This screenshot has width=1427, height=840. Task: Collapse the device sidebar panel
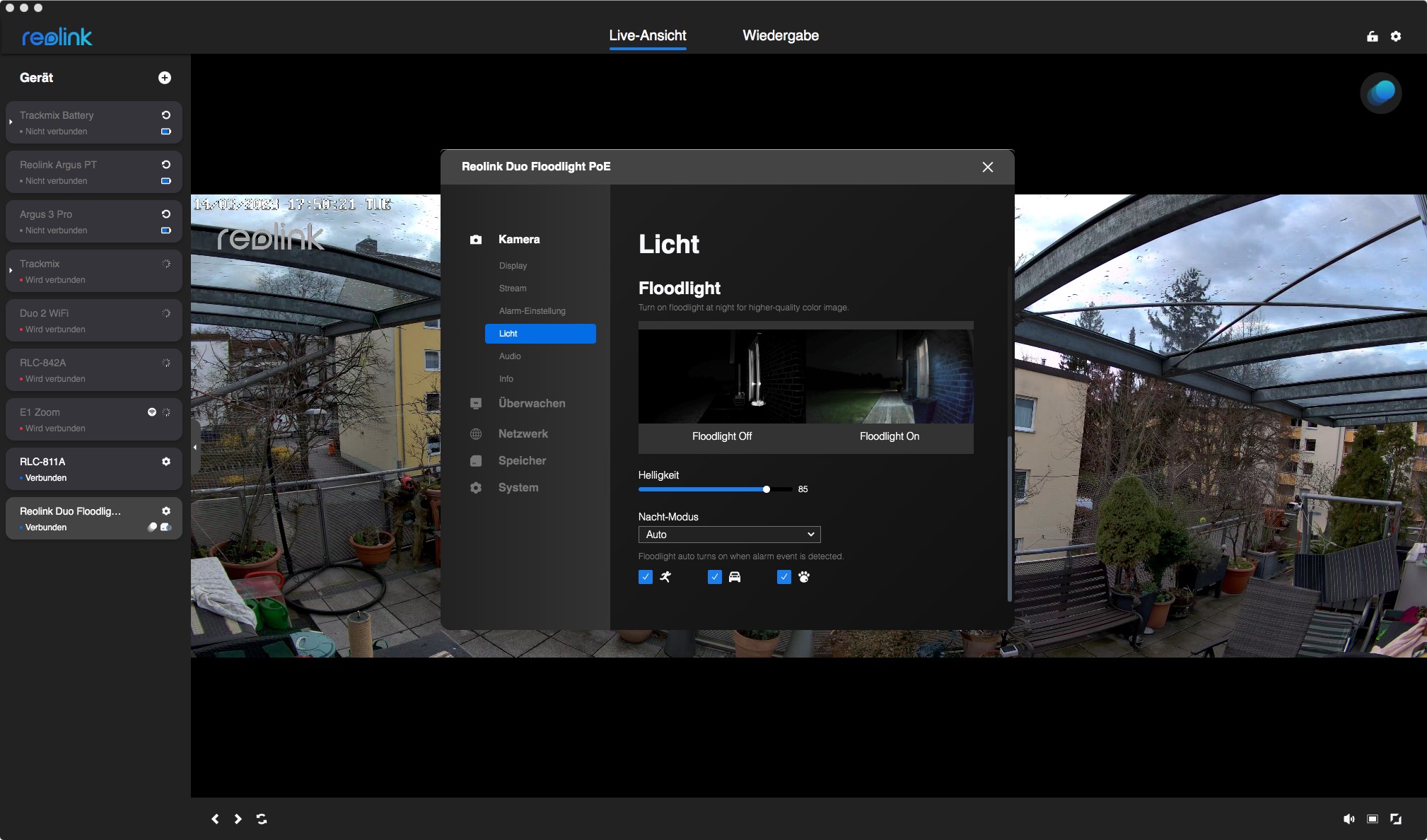(x=195, y=447)
